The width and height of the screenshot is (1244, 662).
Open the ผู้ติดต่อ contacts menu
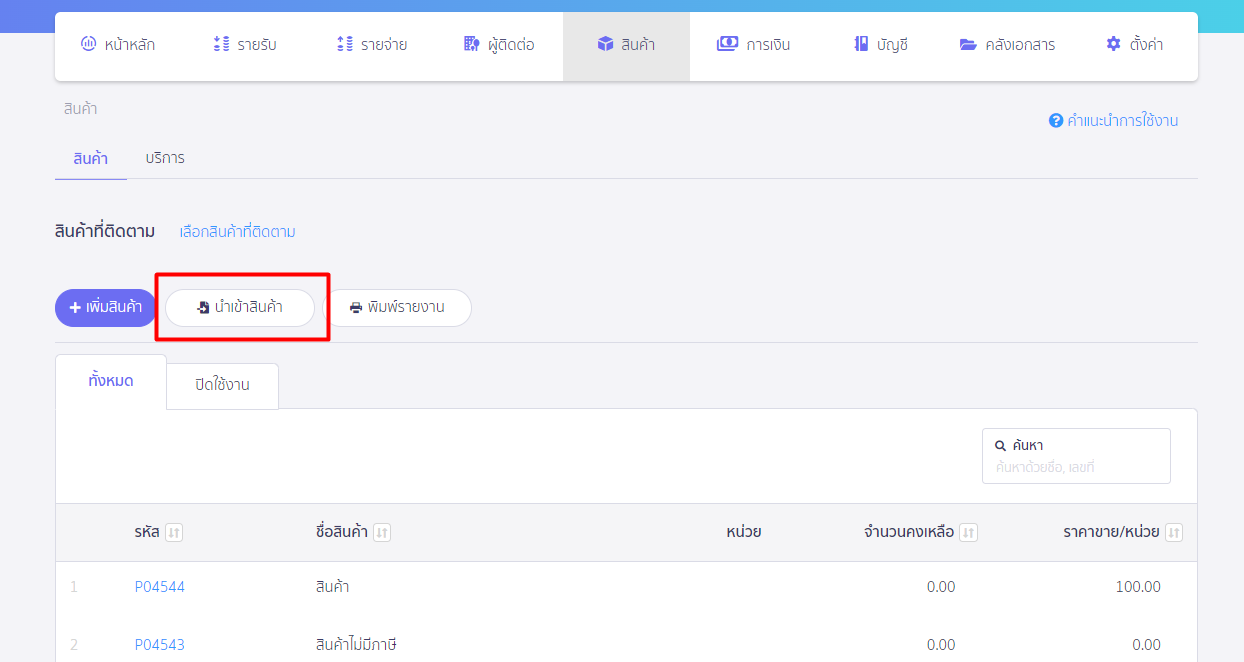(498, 45)
